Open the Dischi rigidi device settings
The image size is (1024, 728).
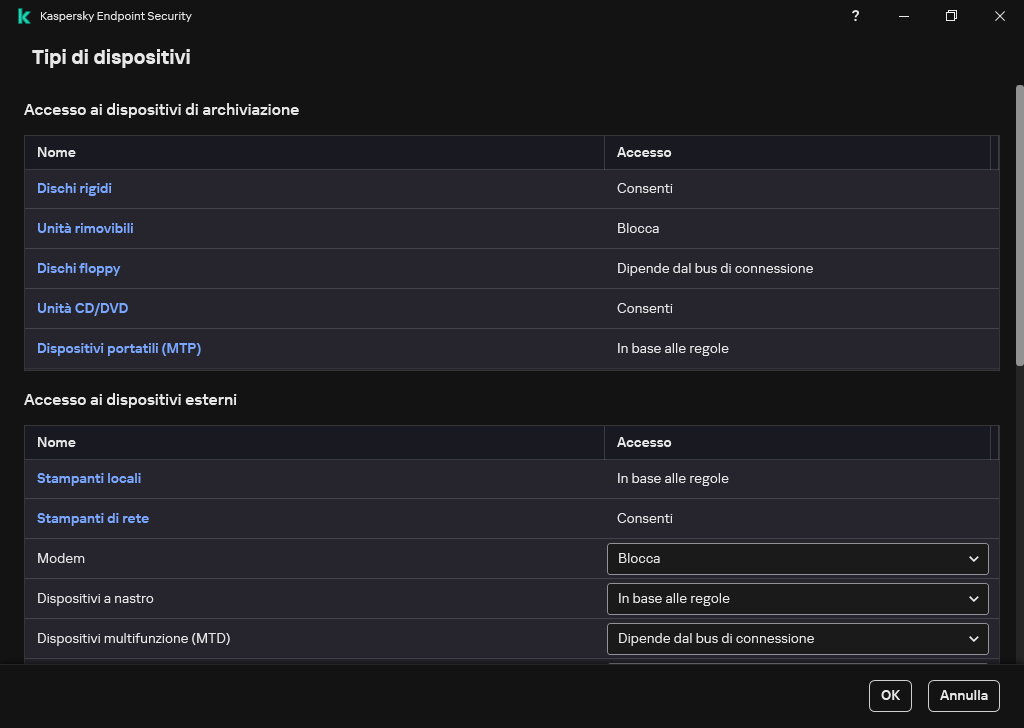(x=74, y=188)
